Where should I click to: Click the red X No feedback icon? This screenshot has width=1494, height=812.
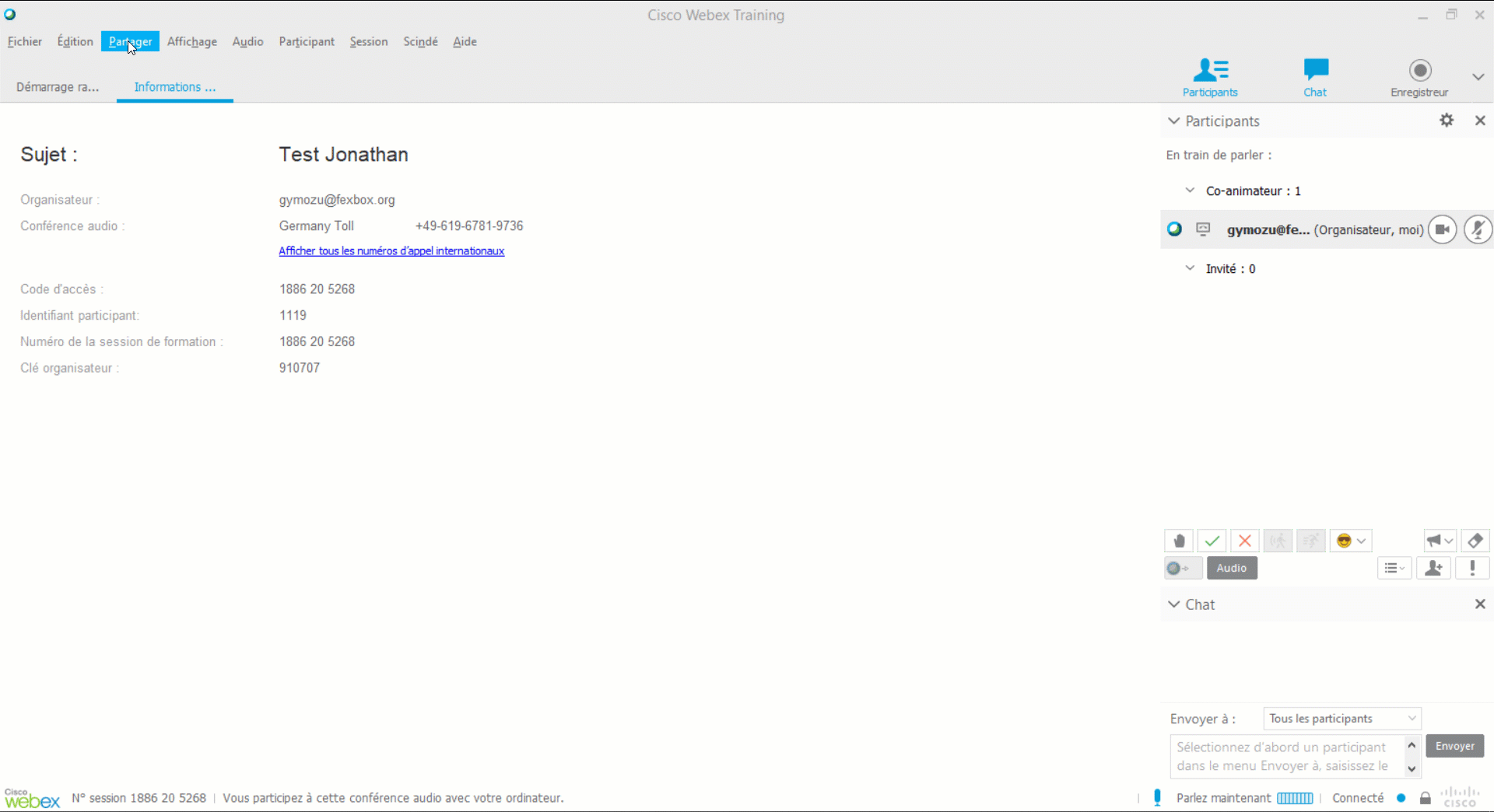coord(1244,541)
